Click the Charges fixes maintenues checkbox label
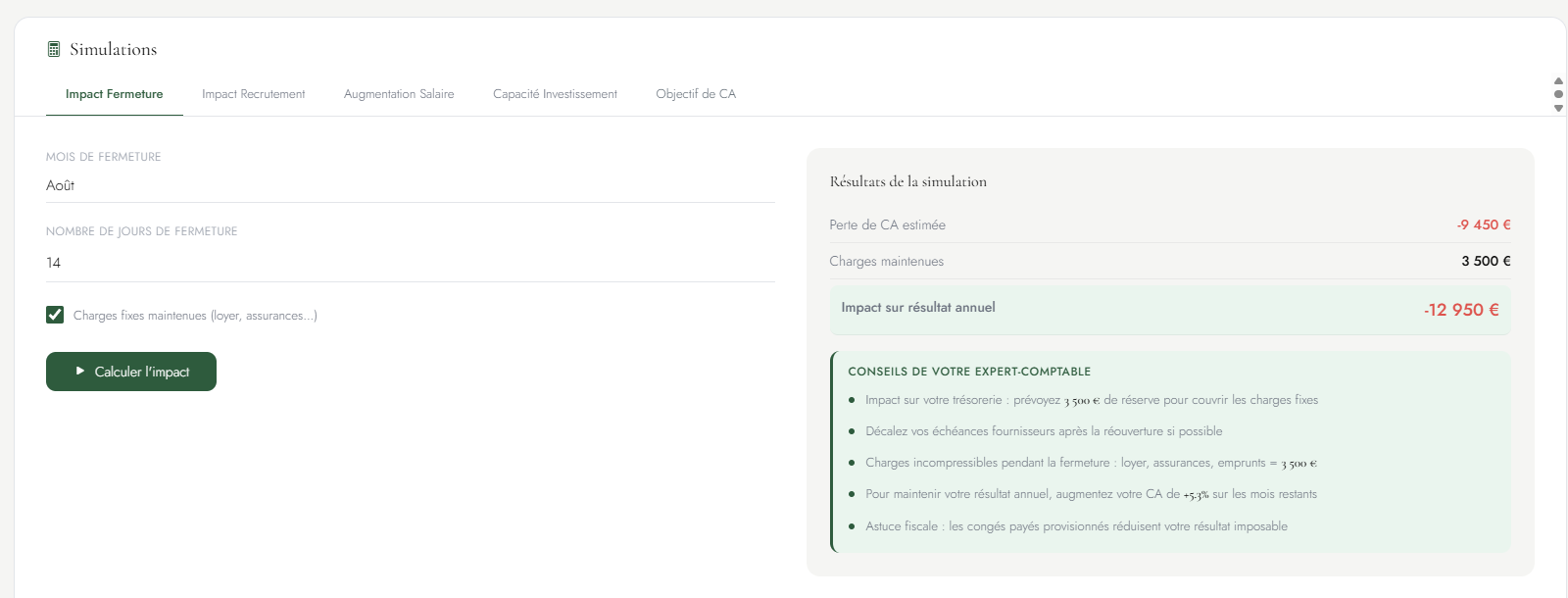Image resolution: width=1568 pixels, height=598 pixels. point(195,316)
